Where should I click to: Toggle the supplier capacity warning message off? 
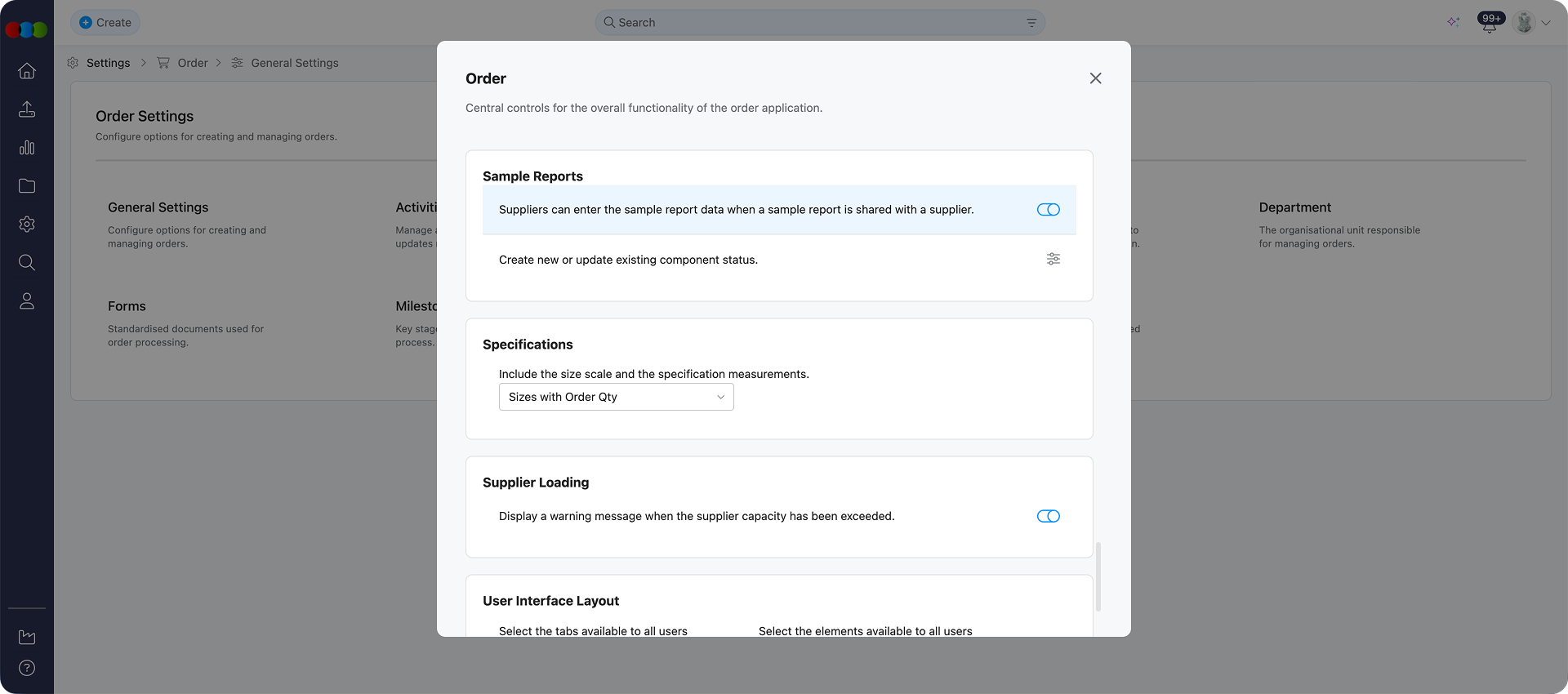[1048, 516]
